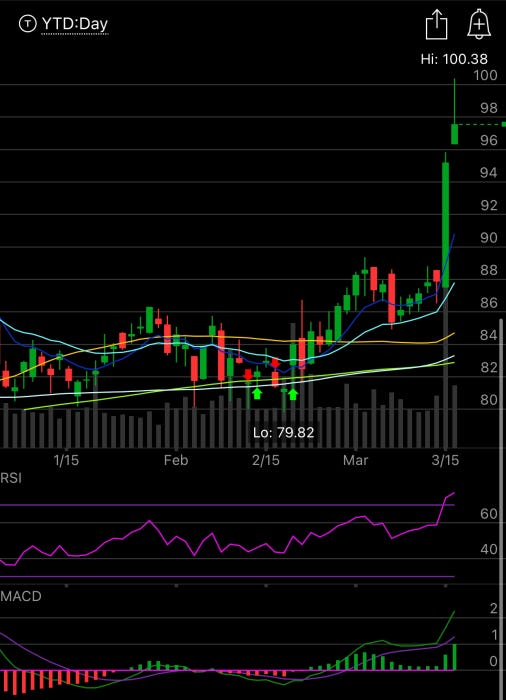Tap the tallest volume bar at 3/15
Viewport: 506px width, 700px height.
(445, 366)
